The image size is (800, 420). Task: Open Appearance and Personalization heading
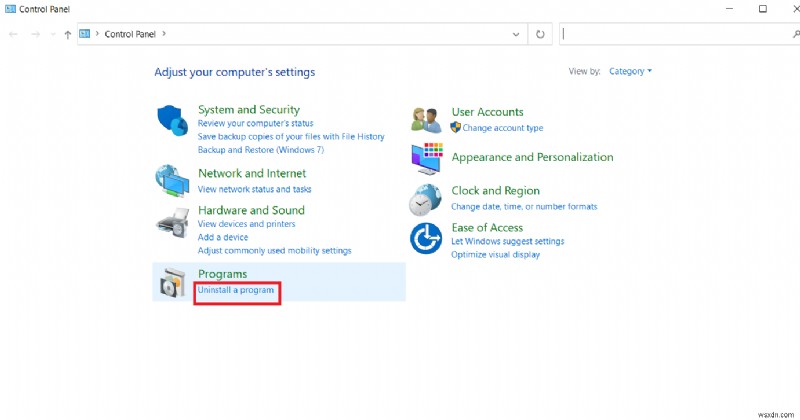tap(533, 157)
